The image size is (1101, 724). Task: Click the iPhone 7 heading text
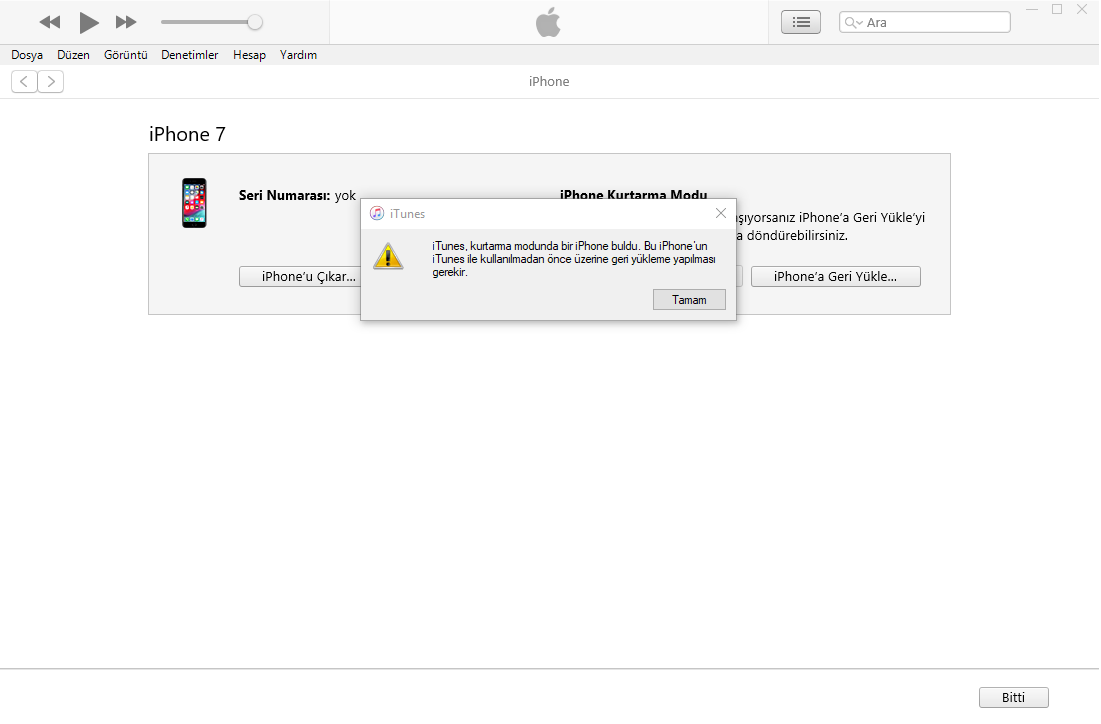pos(187,134)
